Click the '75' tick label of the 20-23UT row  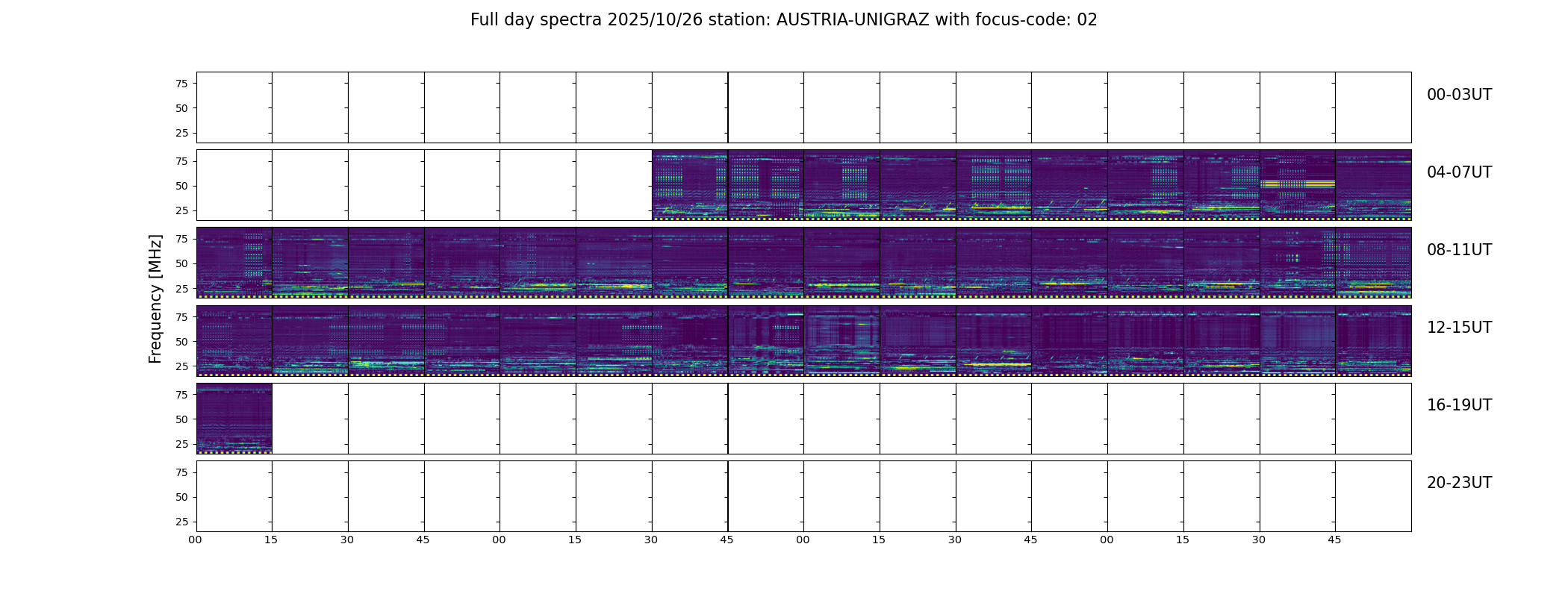click(181, 472)
